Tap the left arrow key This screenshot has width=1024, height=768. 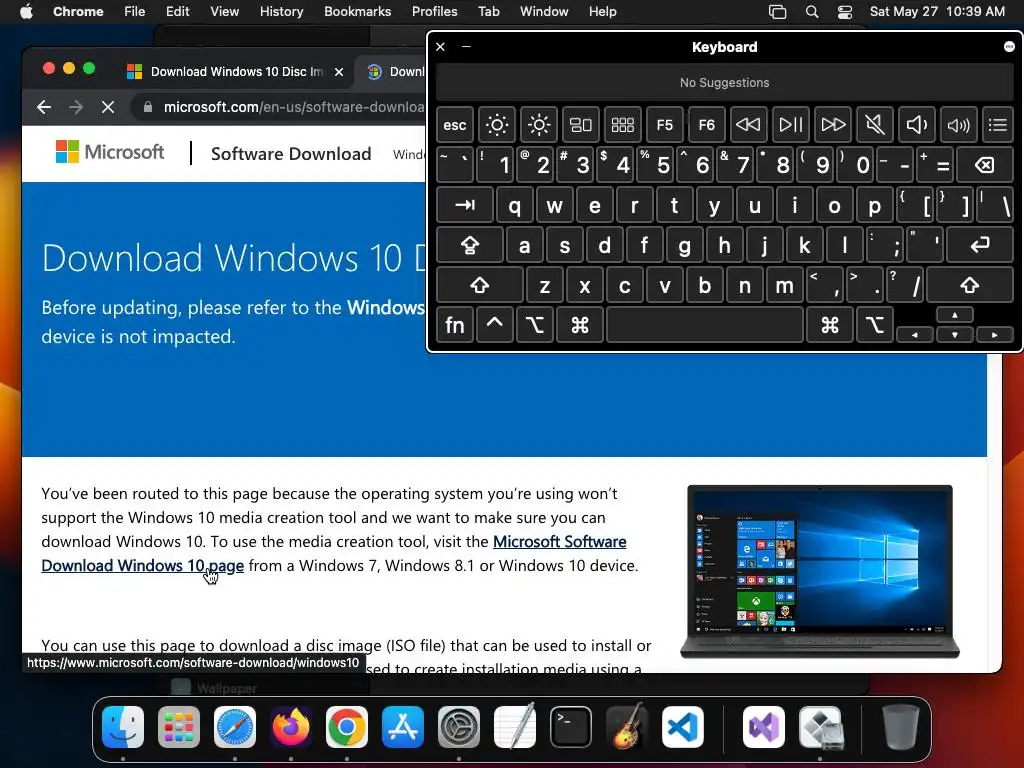pyautogui.click(x=915, y=334)
